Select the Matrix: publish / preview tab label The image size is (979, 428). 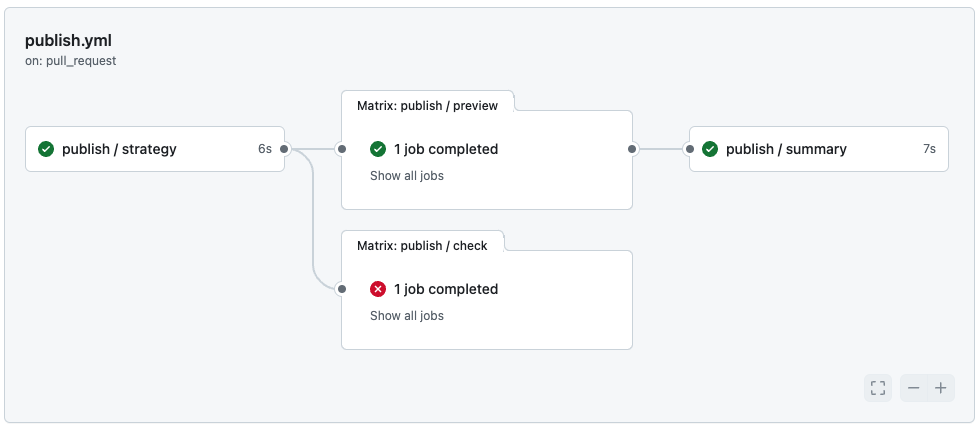[x=427, y=104]
